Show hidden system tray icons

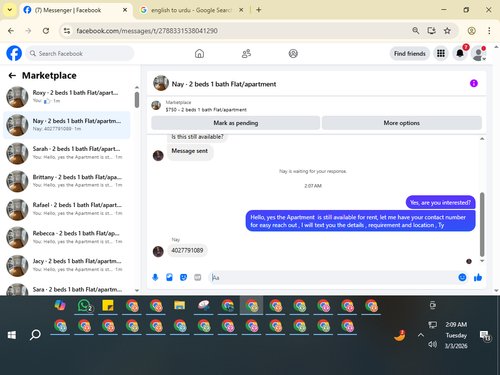click(x=421, y=335)
